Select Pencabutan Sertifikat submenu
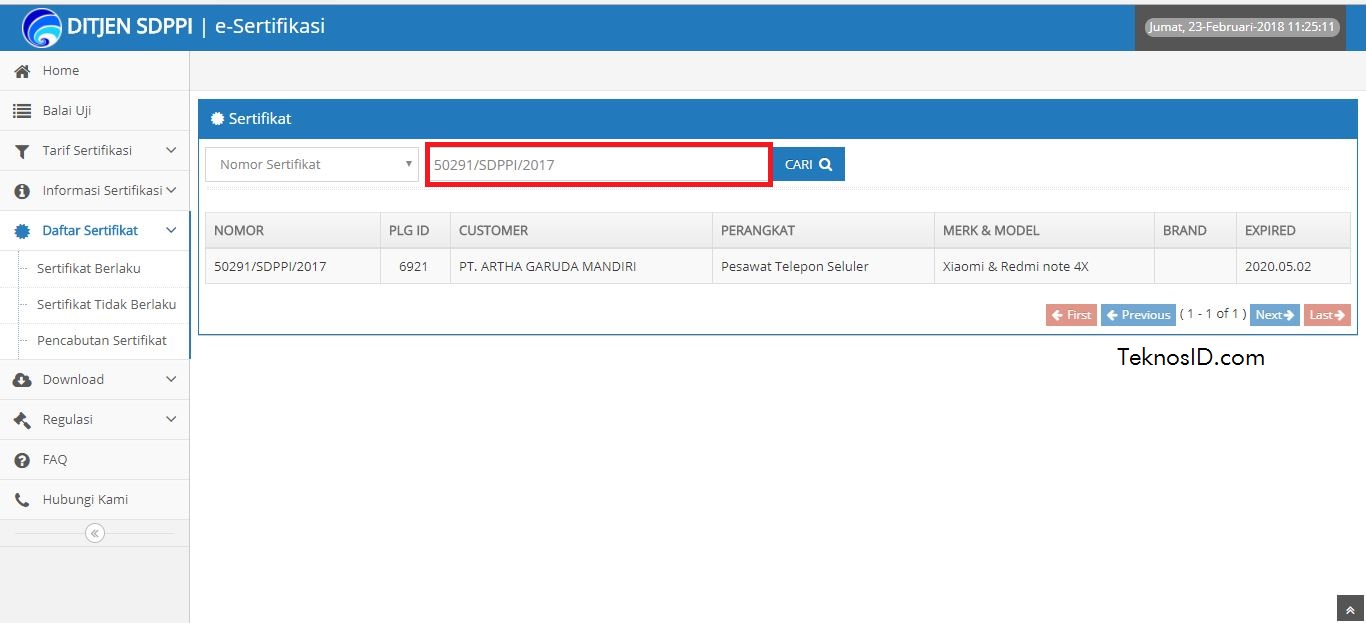This screenshot has height=623, width=1366. click(x=102, y=340)
